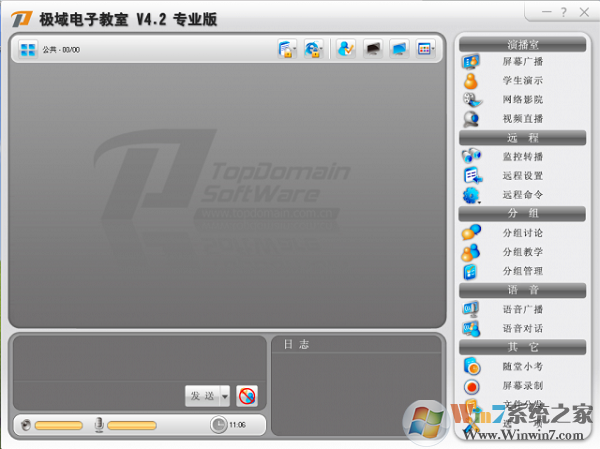This screenshot has width=600, height=449.
Task: Collapse the 其它 section header
Action: tap(522, 347)
